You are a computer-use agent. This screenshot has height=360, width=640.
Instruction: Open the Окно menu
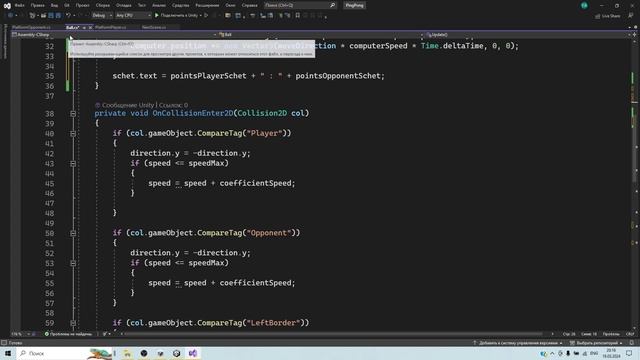[x=231, y=5]
